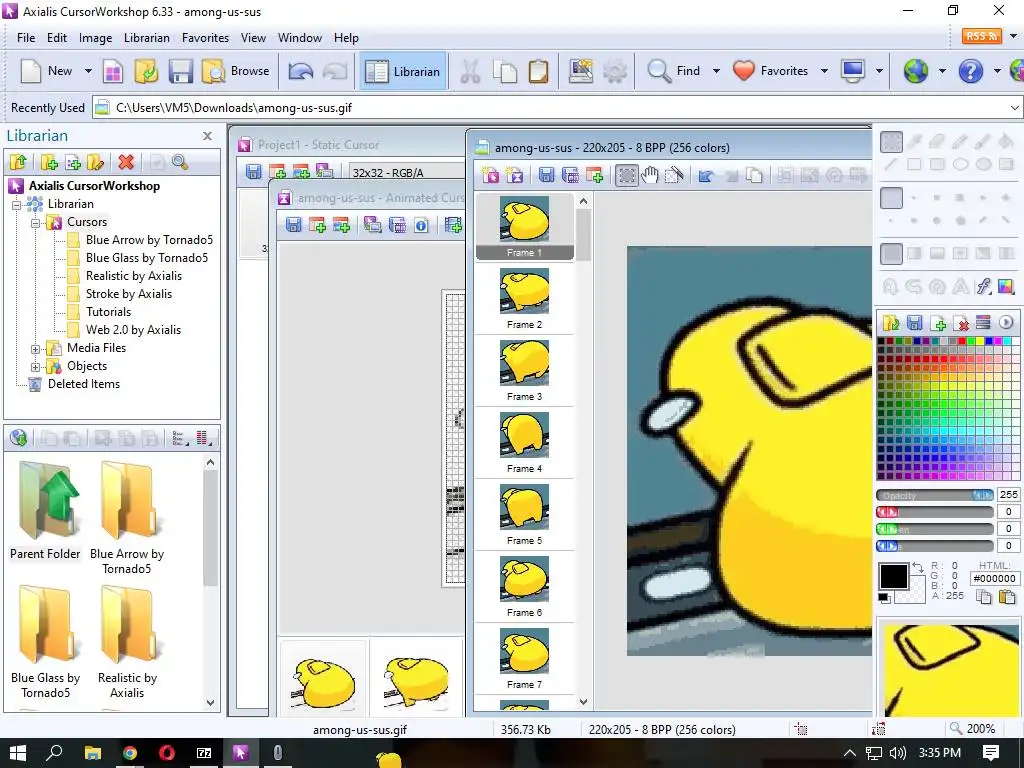
Task: Click the globe download icon in Librarian file pane
Action: pyautogui.click(x=18, y=438)
